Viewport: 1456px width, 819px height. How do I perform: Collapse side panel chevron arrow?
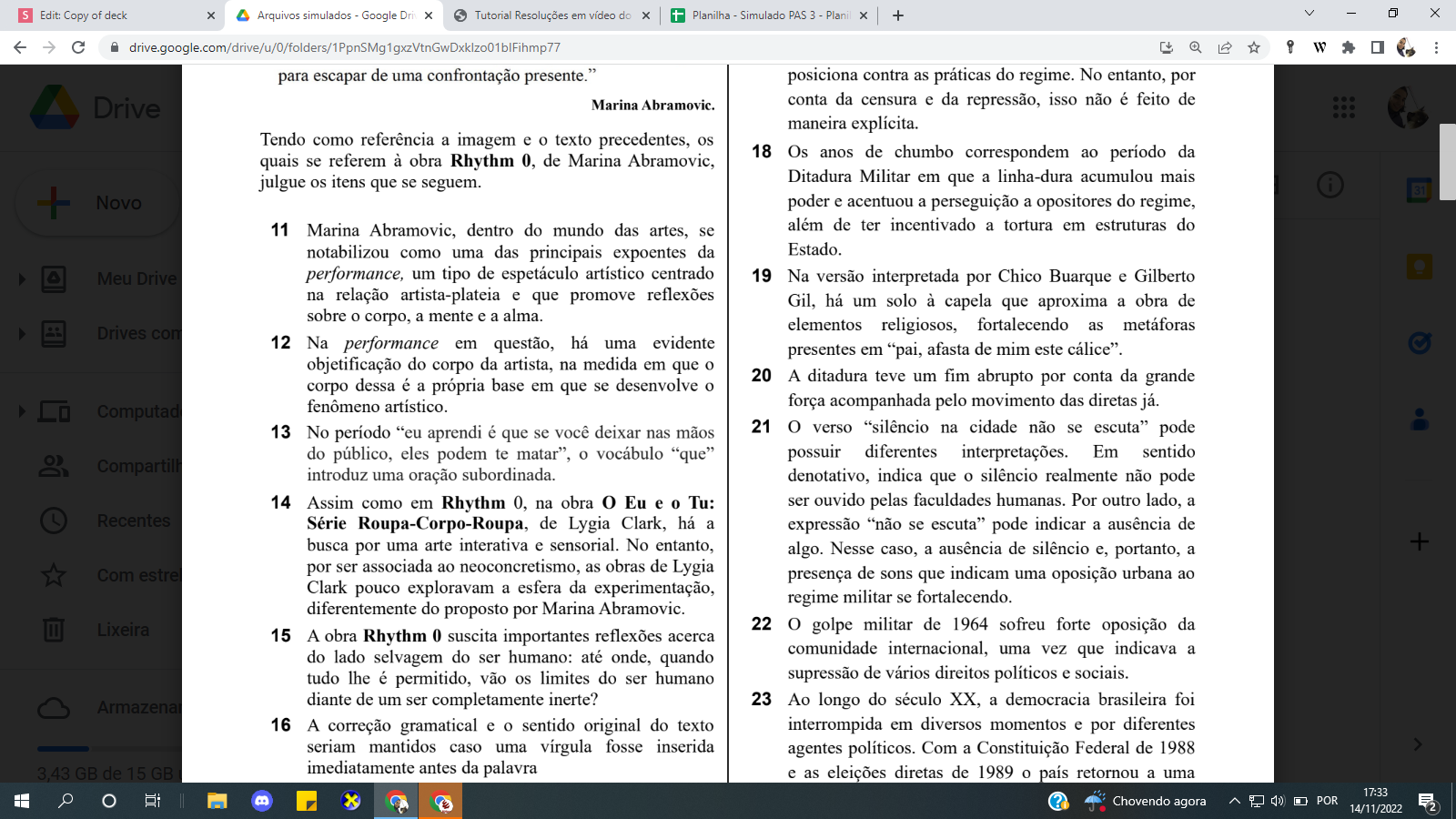click(1418, 744)
